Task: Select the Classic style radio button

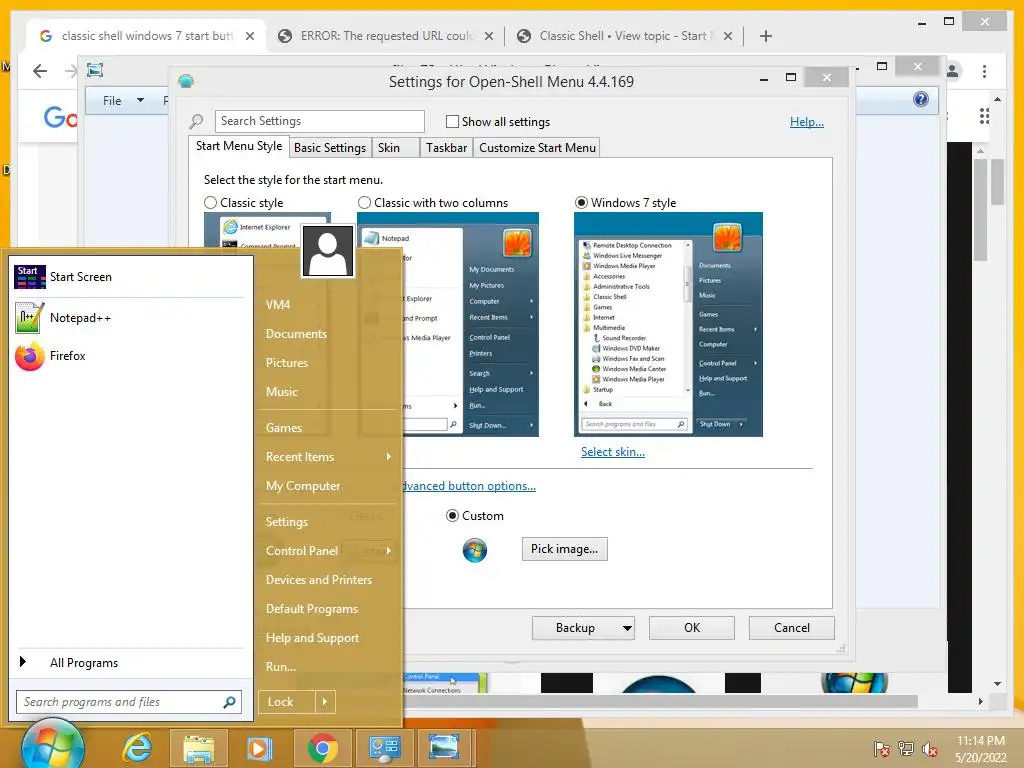Action: point(210,202)
